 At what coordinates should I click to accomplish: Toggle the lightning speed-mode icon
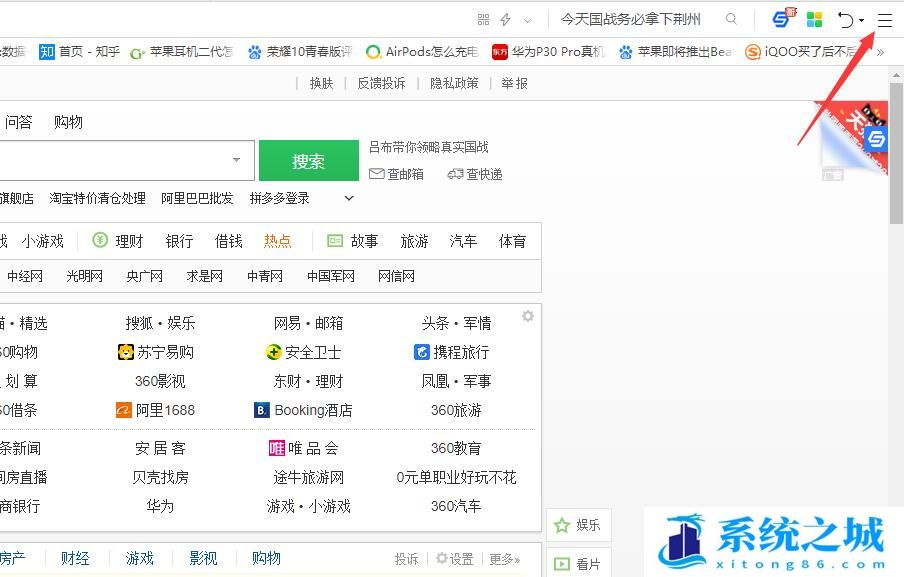(x=506, y=20)
